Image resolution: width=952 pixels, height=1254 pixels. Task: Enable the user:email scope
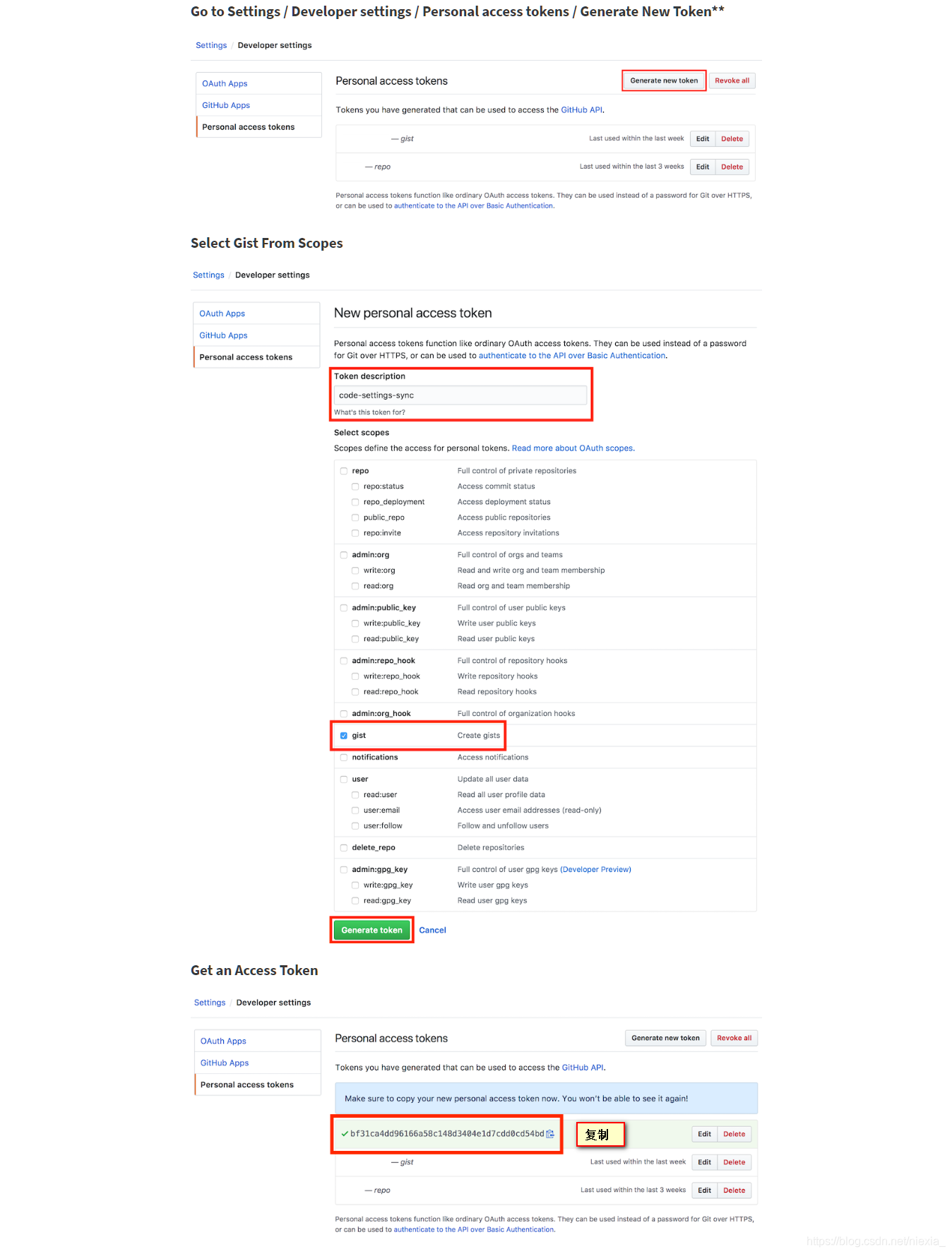click(x=355, y=811)
